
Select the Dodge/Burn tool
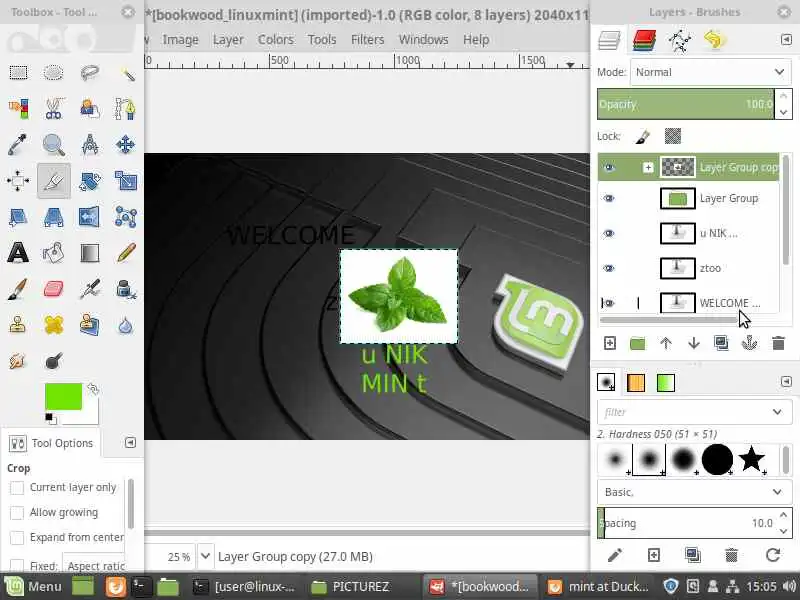tap(54, 361)
